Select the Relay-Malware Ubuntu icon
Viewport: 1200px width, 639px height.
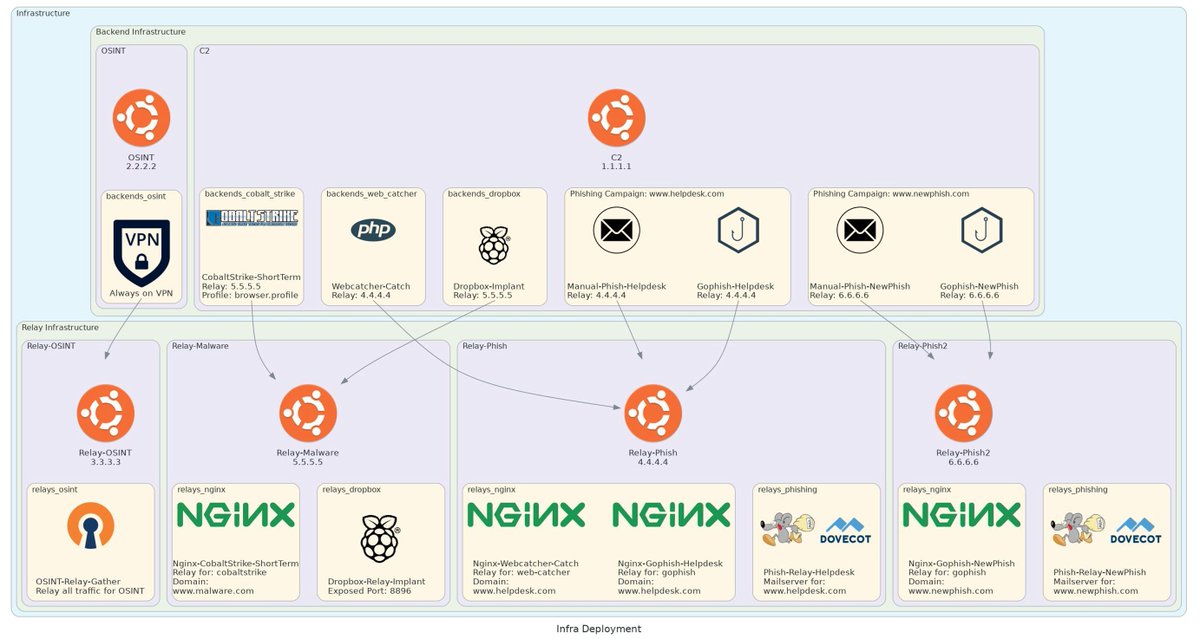pyautogui.click(x=308, y=413)
